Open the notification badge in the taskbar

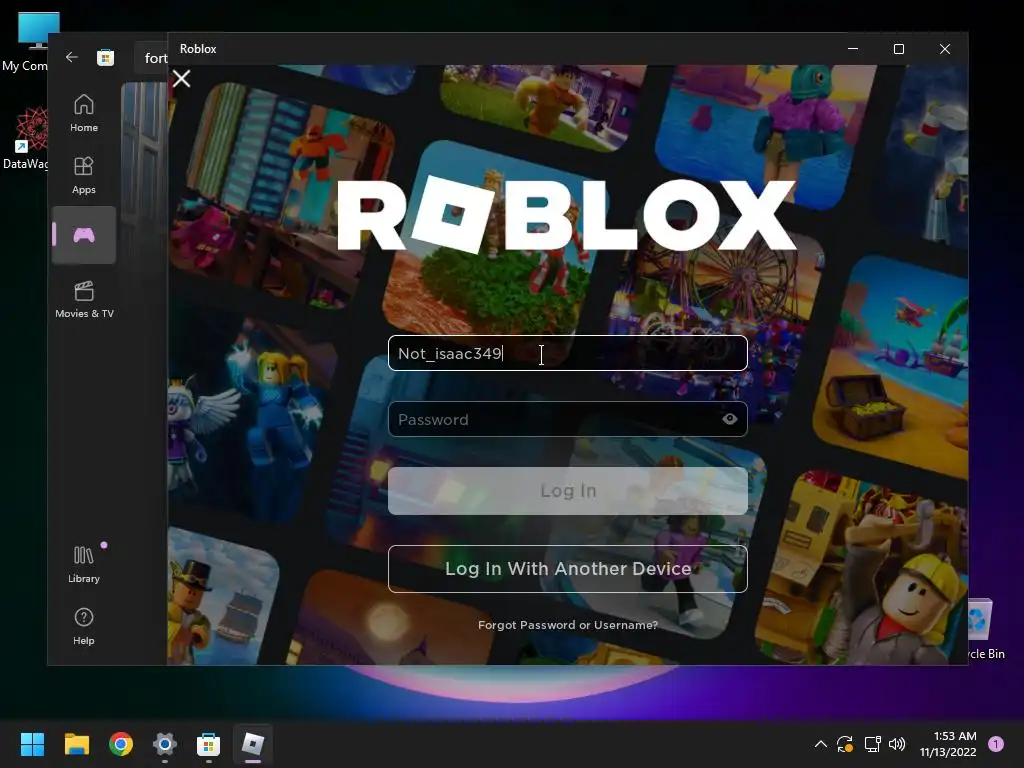pos(996,744)
